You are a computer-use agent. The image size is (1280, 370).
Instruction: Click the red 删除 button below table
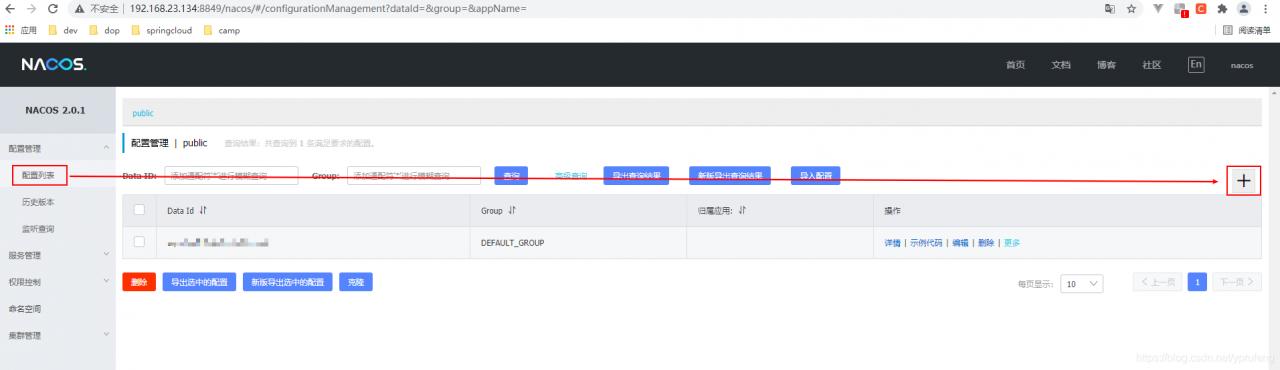pyautogui.click(x=139, y=282)
